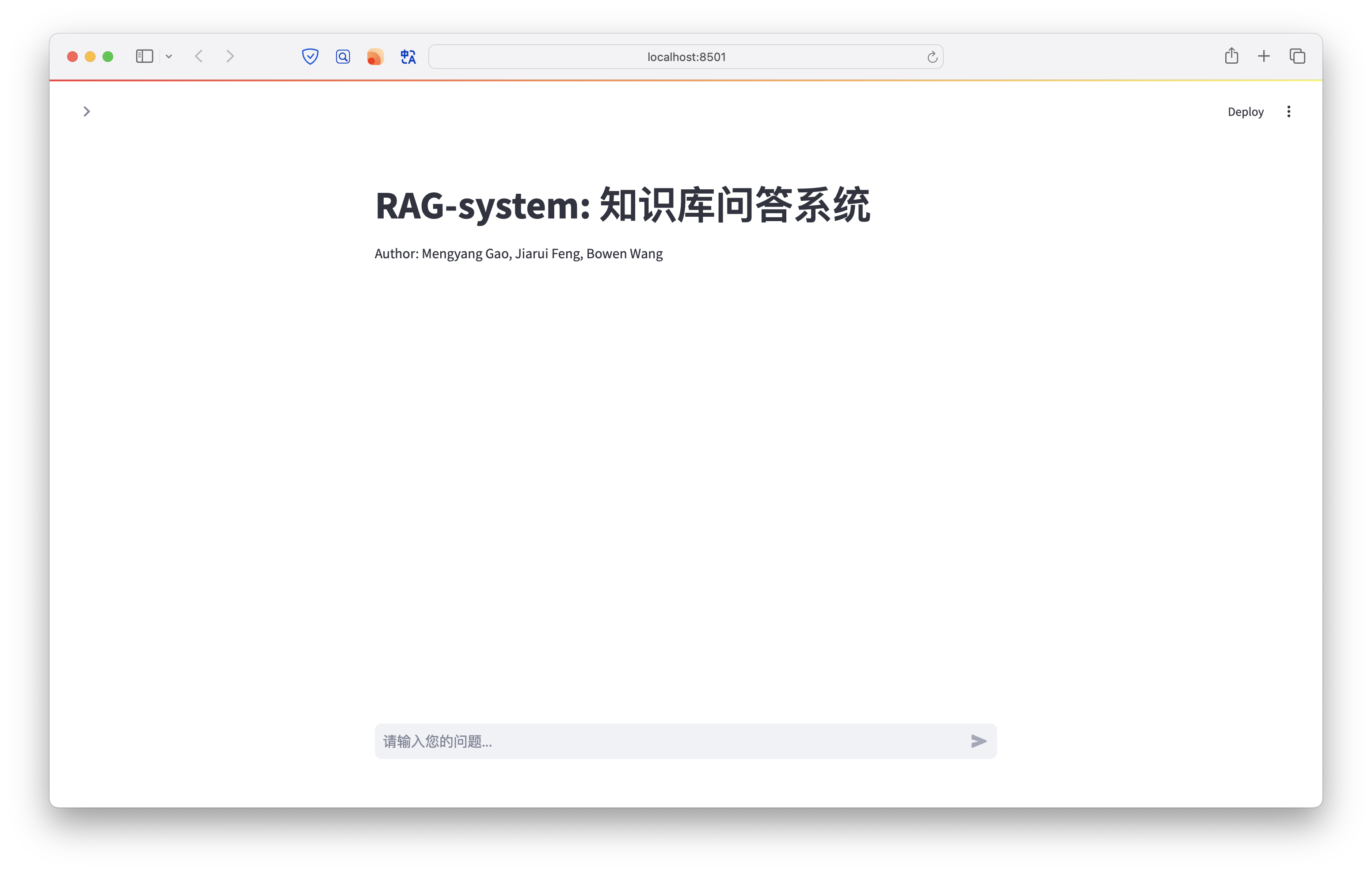The width and height of the screenshot is (1372, 873).
Task: Toggle the Safari sidebar visibility
Action: (x=144, y=56)
